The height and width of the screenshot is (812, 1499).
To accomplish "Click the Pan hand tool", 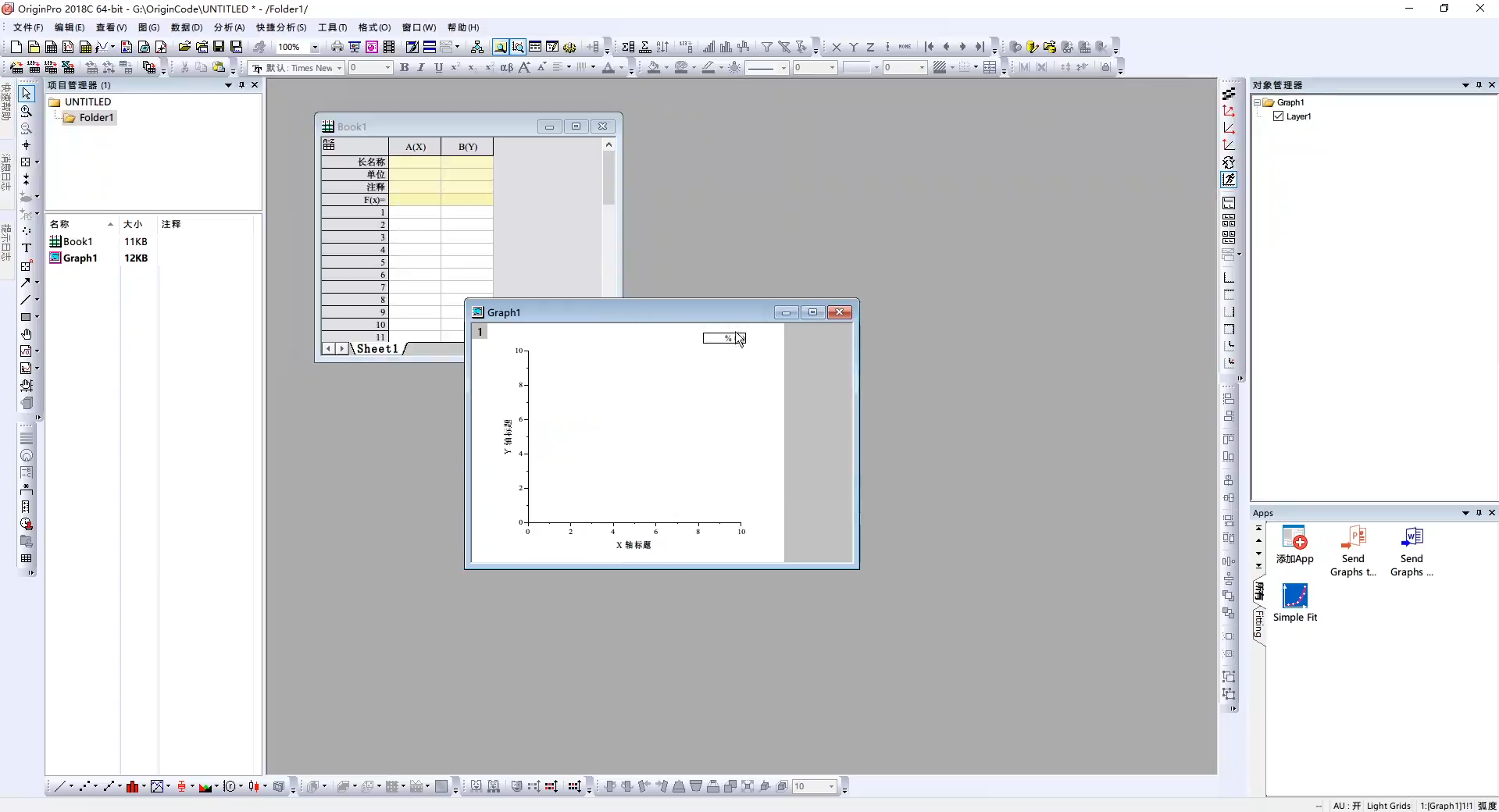I will click(26, 334).
